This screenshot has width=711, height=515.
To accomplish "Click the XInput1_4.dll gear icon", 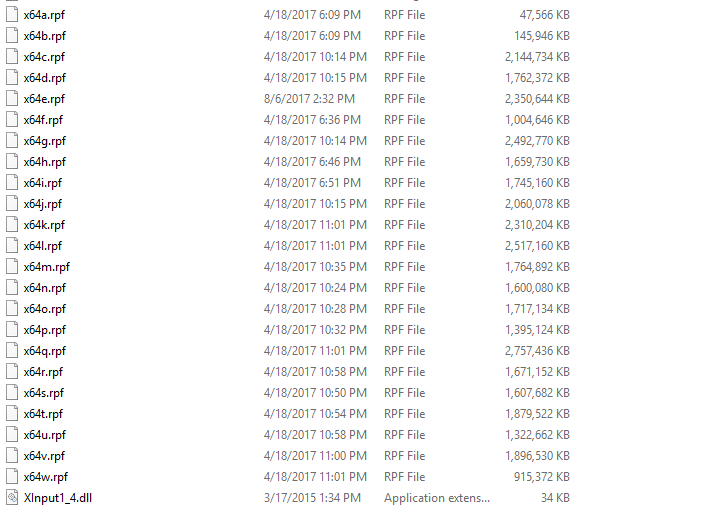I will click(12, 498).
